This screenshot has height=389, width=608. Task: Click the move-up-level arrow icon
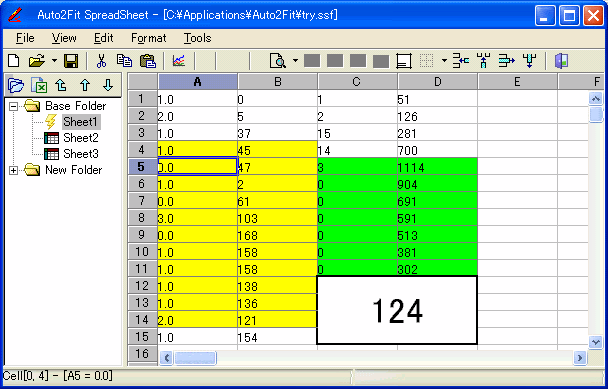[x=61, y=85]
